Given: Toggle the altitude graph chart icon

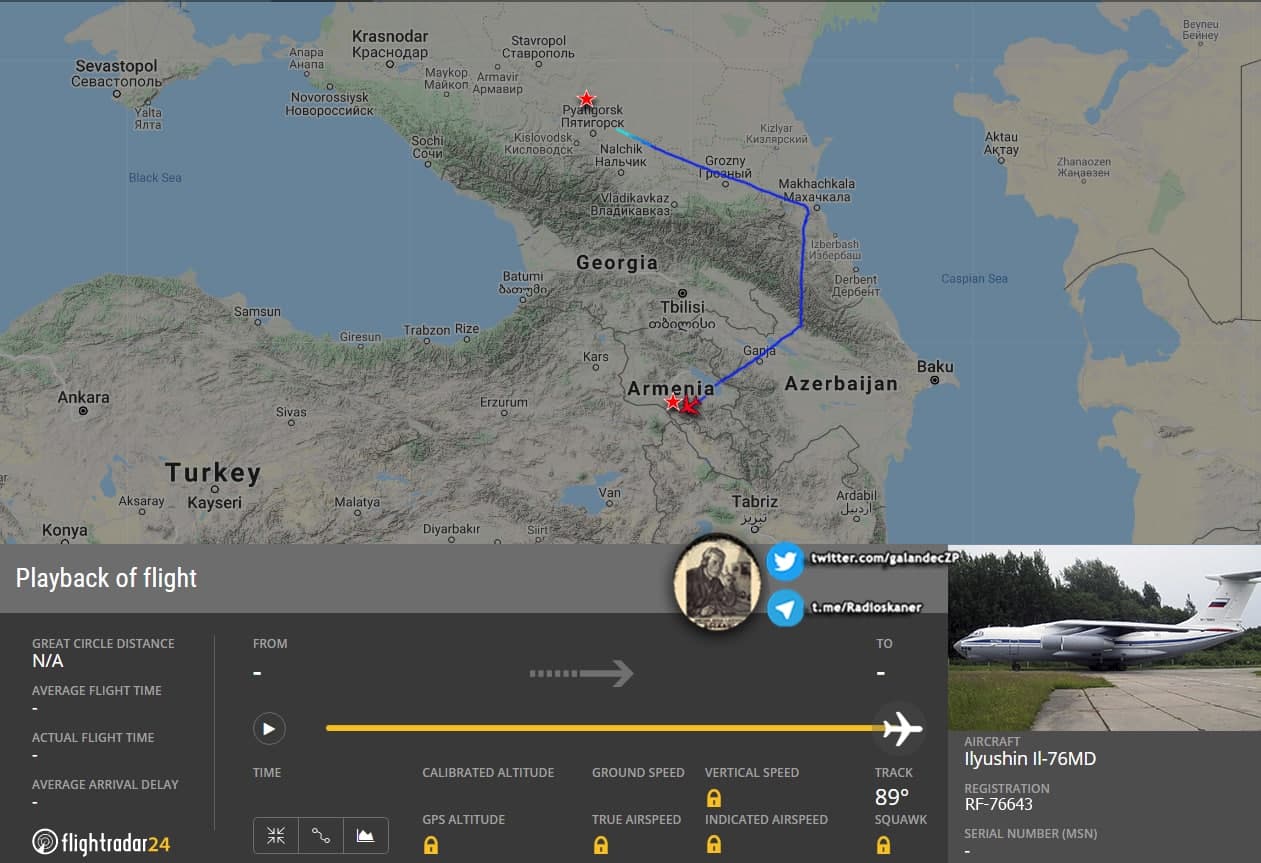Looking at the screenshot, I should (x=365, y=835).
